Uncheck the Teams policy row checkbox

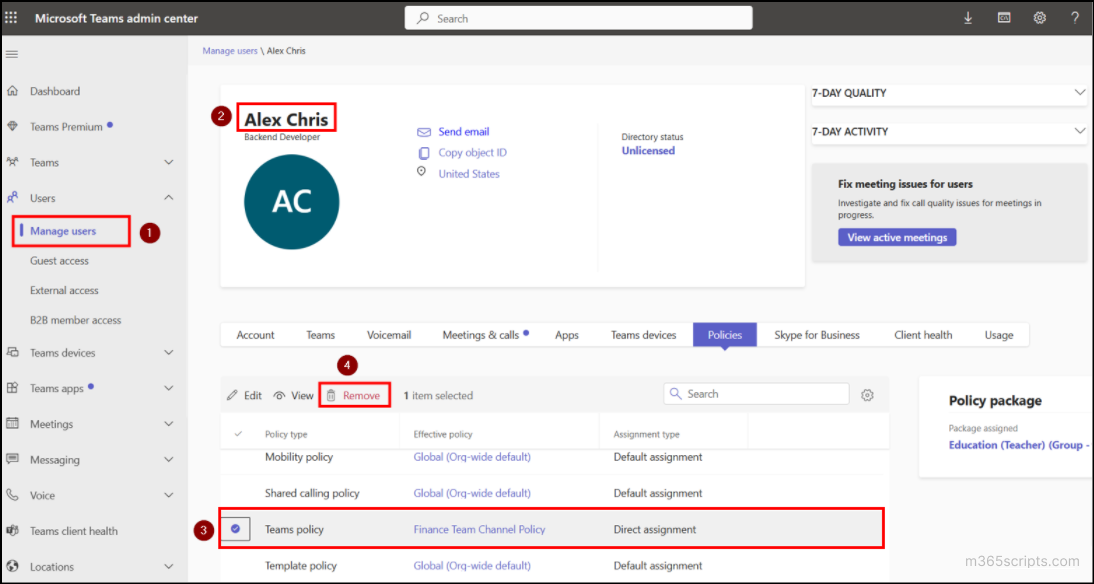pyautogui.click(x=236, y=529)
